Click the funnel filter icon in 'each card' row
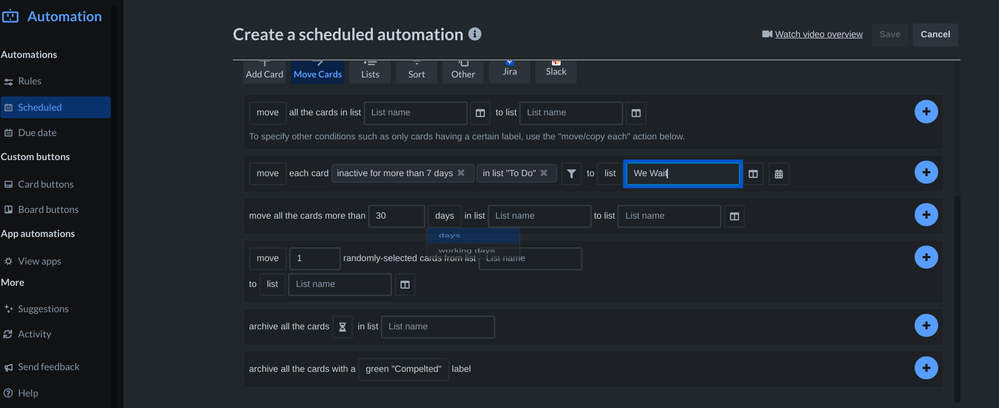 [571, 173]
